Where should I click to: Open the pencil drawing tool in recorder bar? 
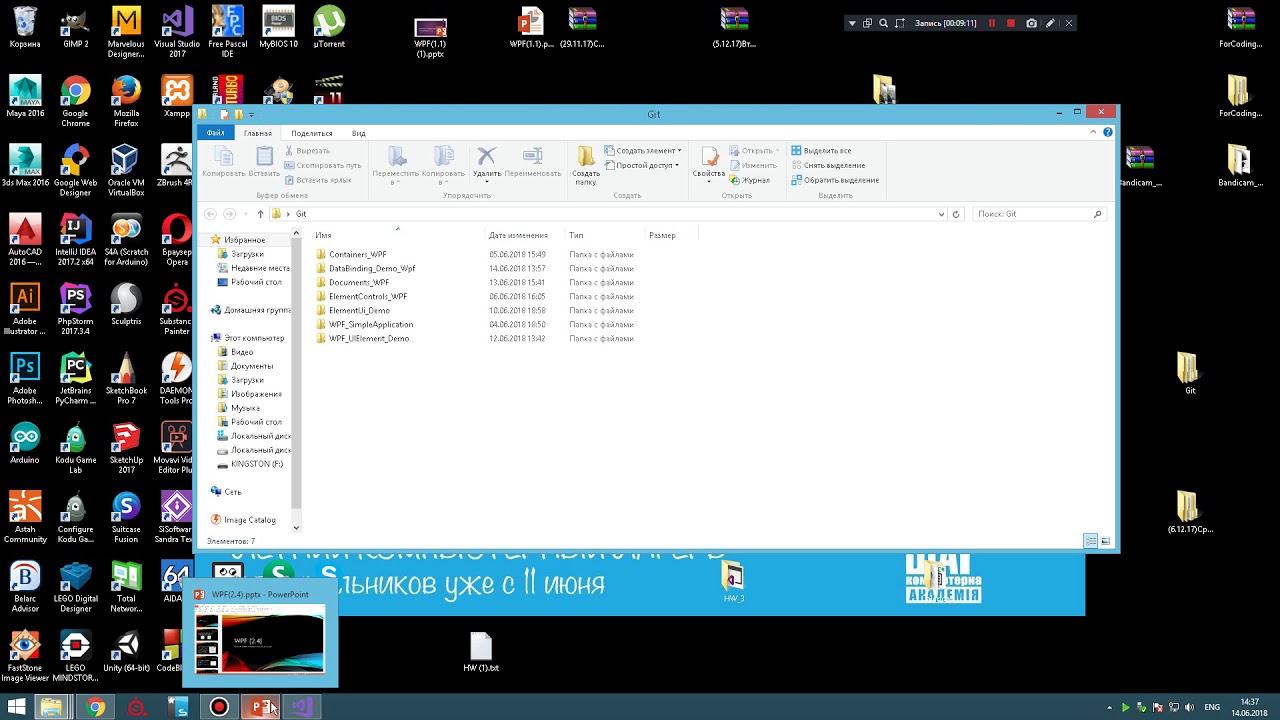click(x=1050, y=23)
